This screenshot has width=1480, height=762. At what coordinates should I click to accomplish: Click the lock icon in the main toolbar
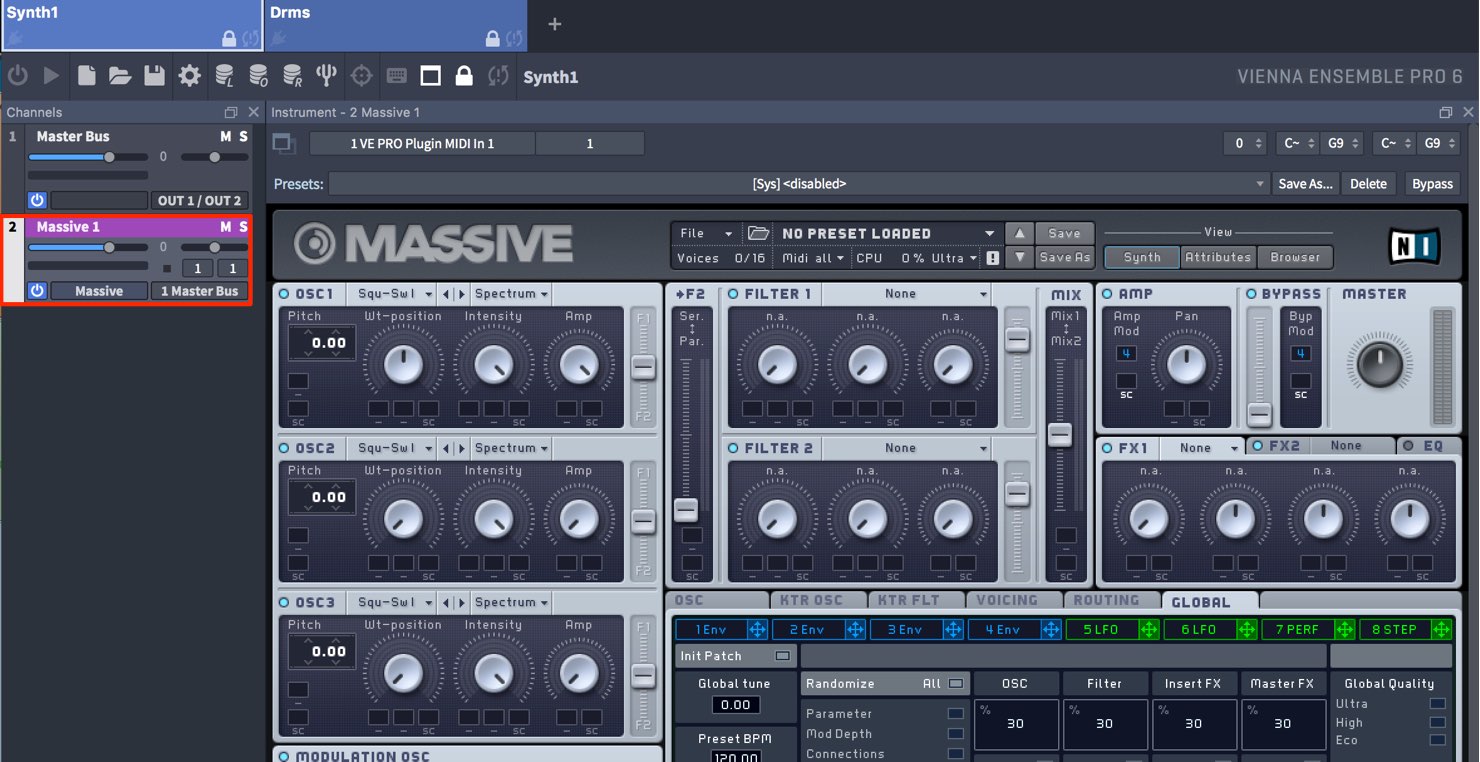(x=464, y=76)
